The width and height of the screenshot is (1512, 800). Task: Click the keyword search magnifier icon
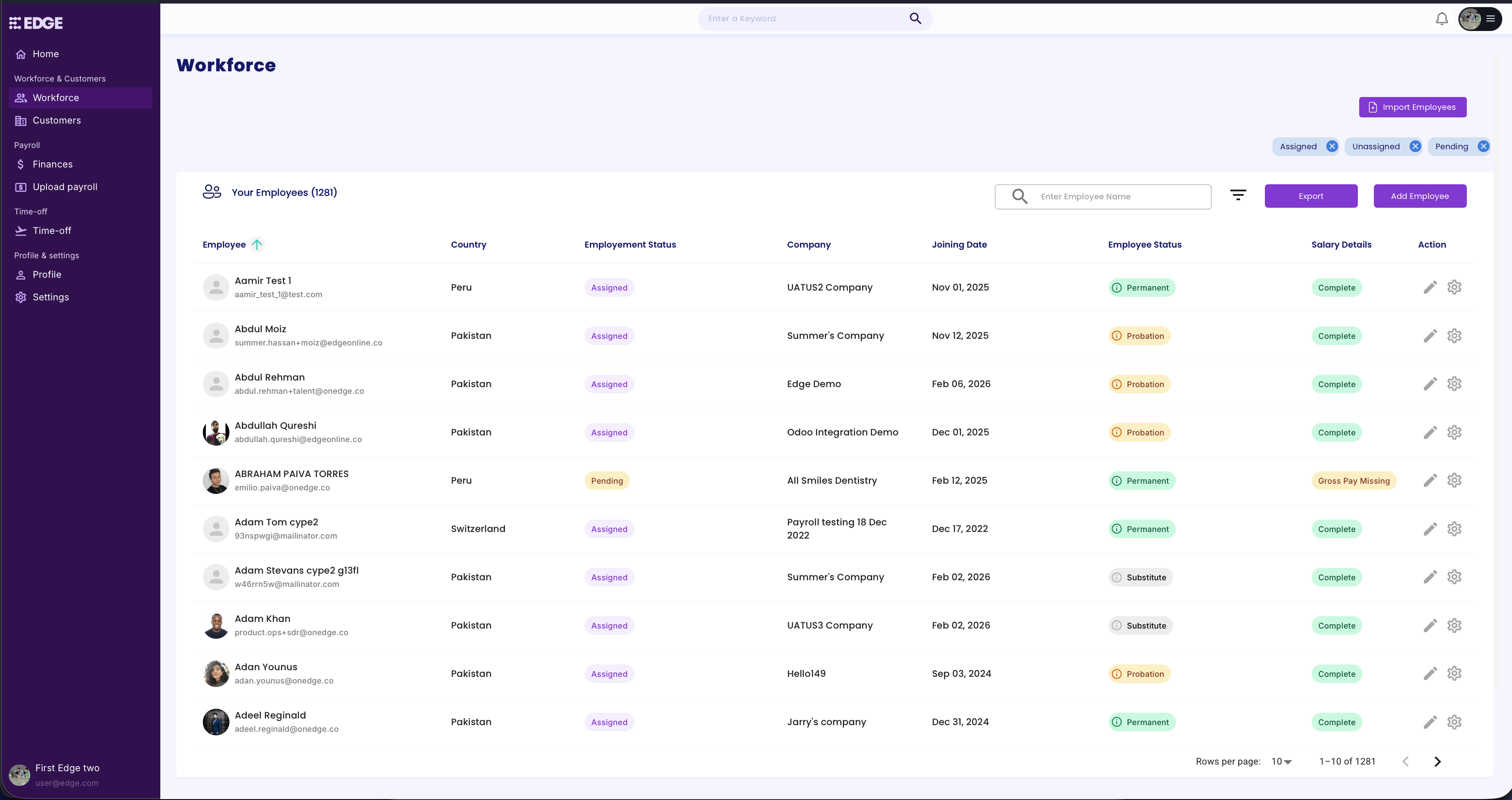click(915, 19)
